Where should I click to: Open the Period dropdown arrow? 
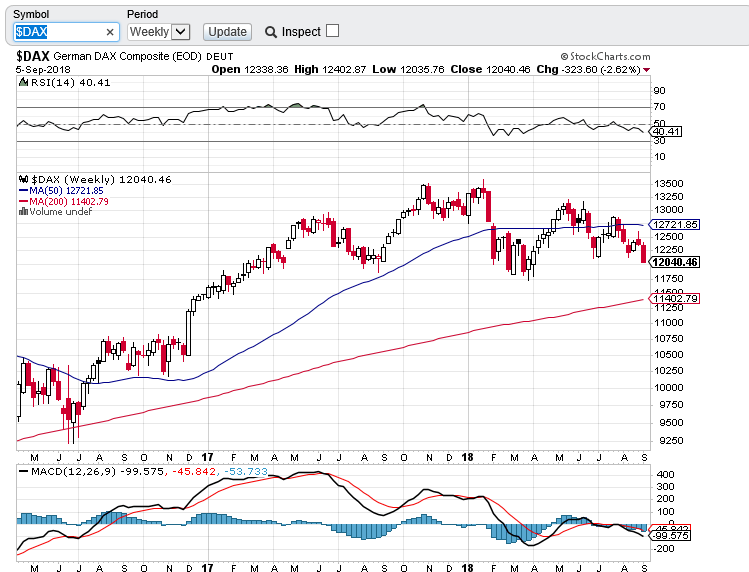180,32
